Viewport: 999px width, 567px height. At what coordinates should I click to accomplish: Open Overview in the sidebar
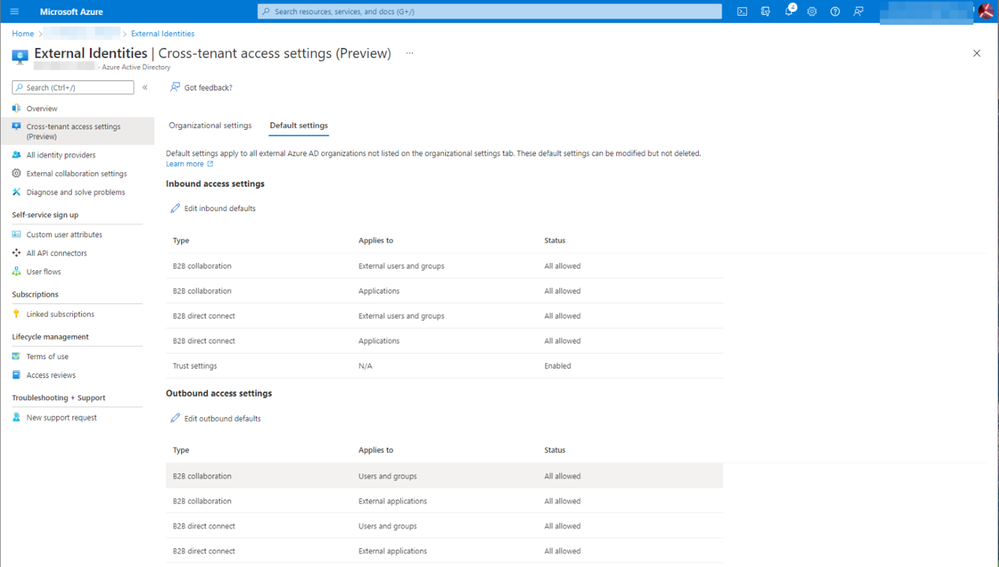pyautogui.click(x=42, y=109)
